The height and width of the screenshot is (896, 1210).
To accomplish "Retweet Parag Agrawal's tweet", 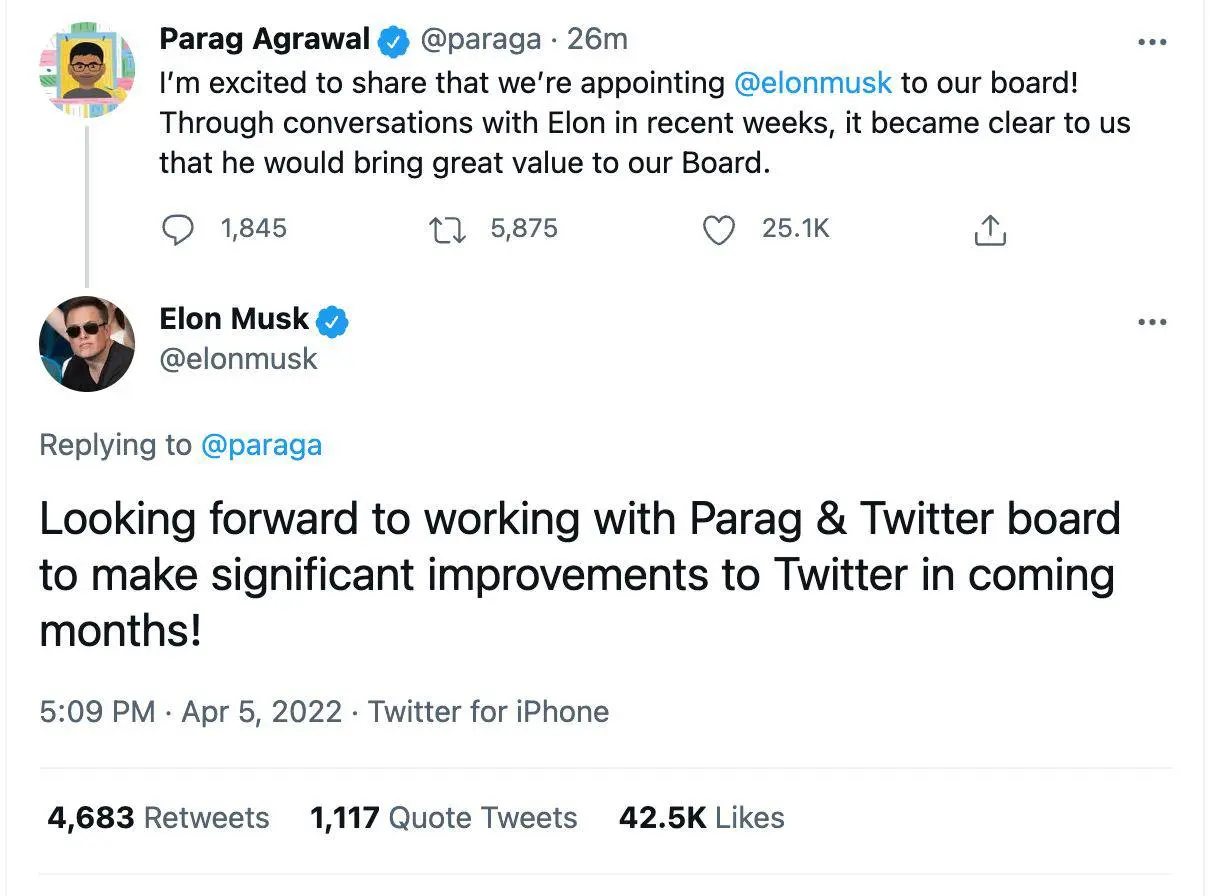I will pyautogui.click(x=446, y=230).
